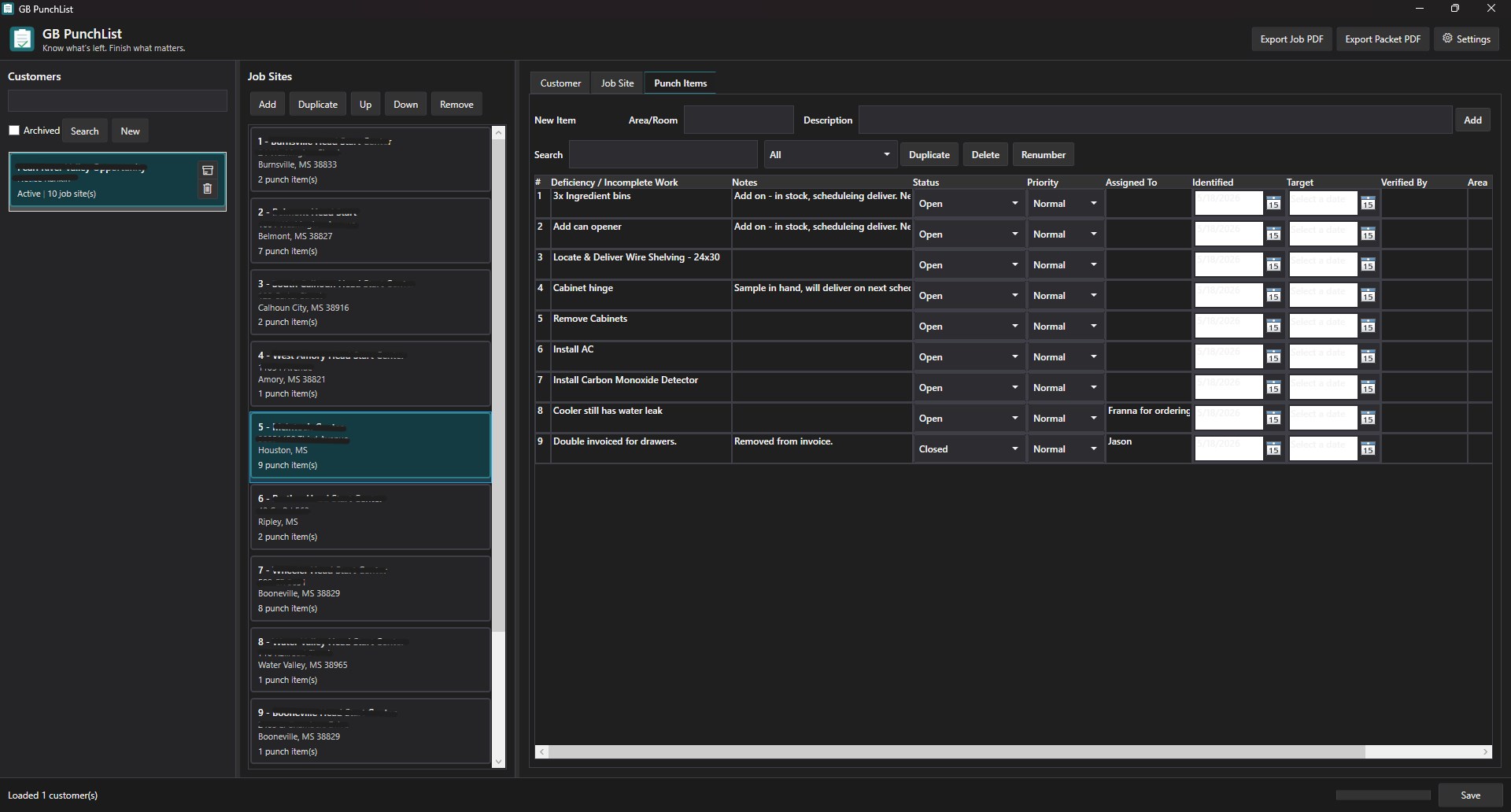This screenshot has height=812, width=1511.
Task: Open Identified calendar for Cabinet hinge
Action: [1273, 296]
